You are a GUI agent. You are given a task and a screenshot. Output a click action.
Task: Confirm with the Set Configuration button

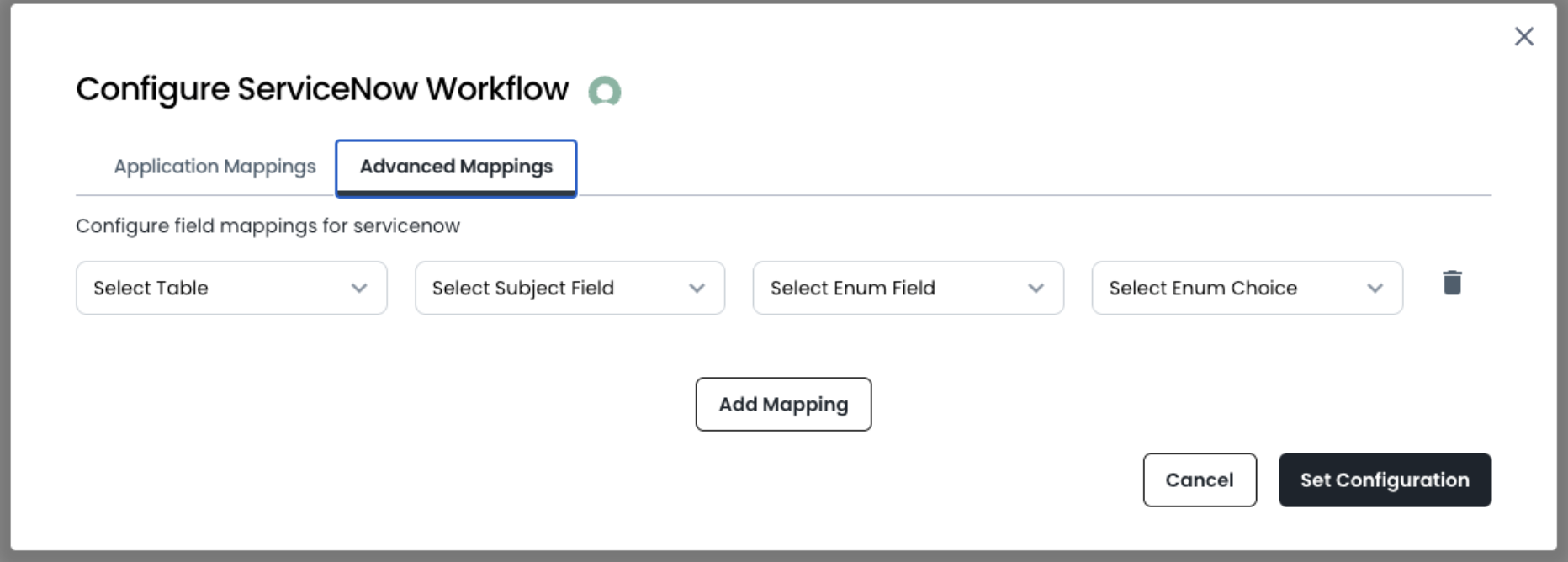point(1384,480)
